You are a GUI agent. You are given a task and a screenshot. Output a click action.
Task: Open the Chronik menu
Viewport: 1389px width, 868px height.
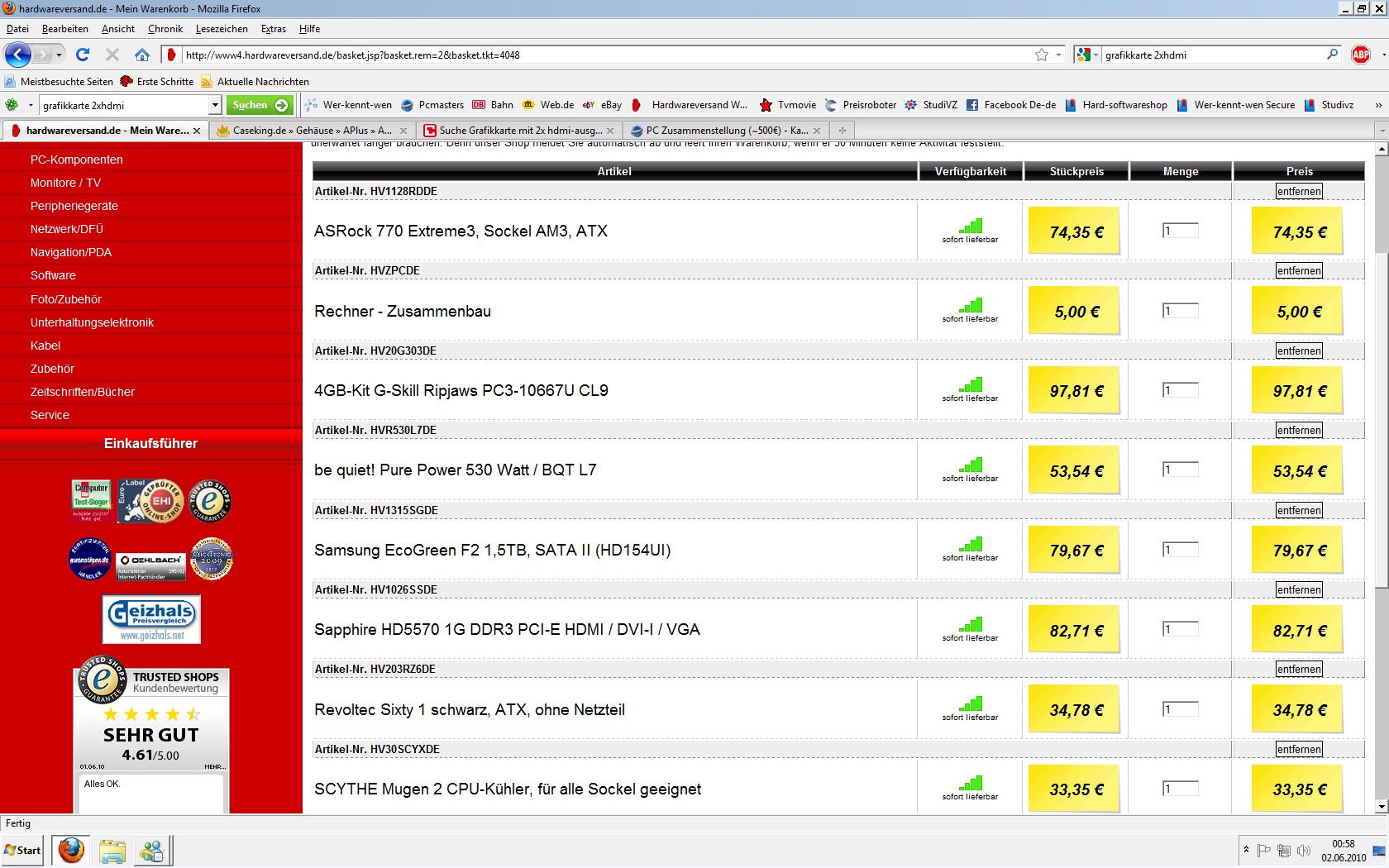pyautogui.click(x=165, y=29)
